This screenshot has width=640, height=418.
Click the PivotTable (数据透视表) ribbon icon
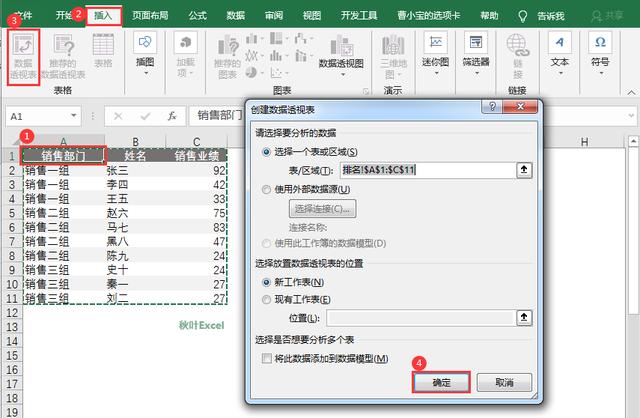tap(23, 57)
